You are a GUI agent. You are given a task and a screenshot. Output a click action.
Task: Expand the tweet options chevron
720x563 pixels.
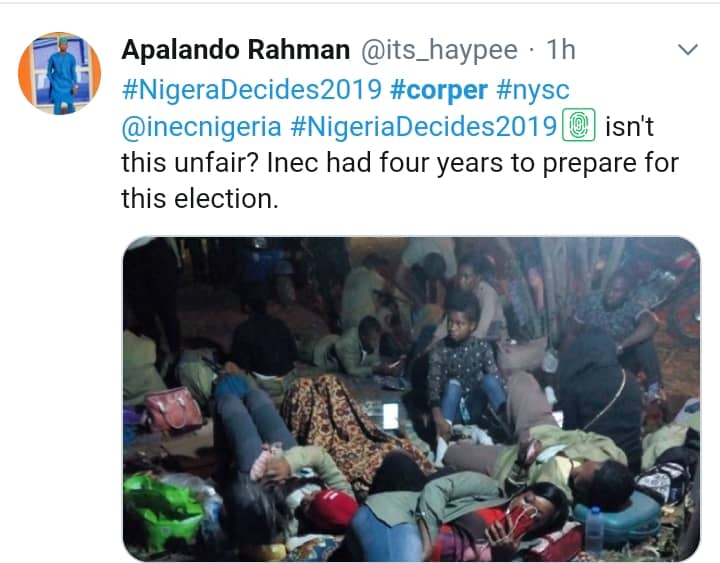[689, 50]
